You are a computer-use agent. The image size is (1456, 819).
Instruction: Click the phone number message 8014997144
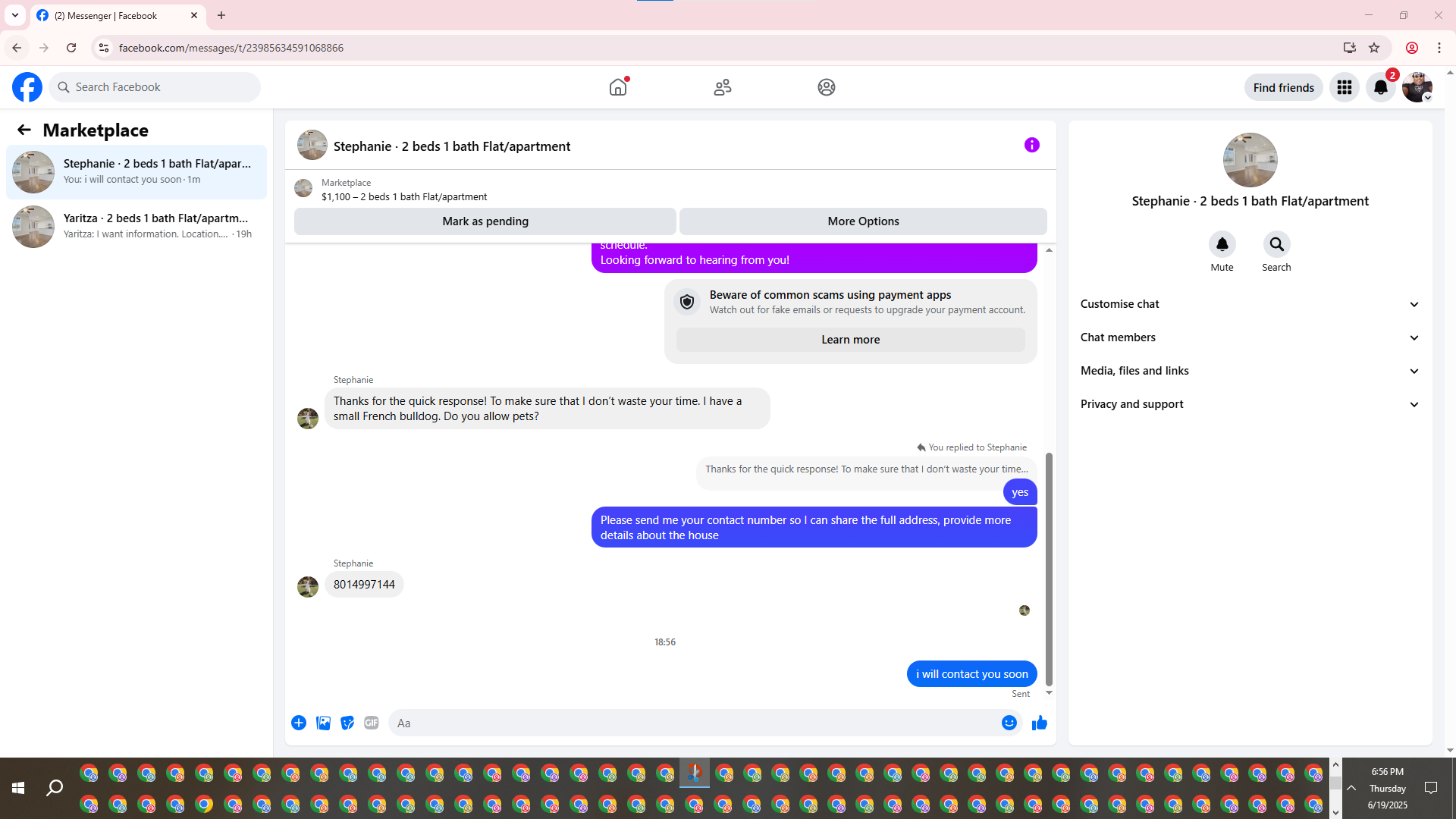[x=364, y=585]
